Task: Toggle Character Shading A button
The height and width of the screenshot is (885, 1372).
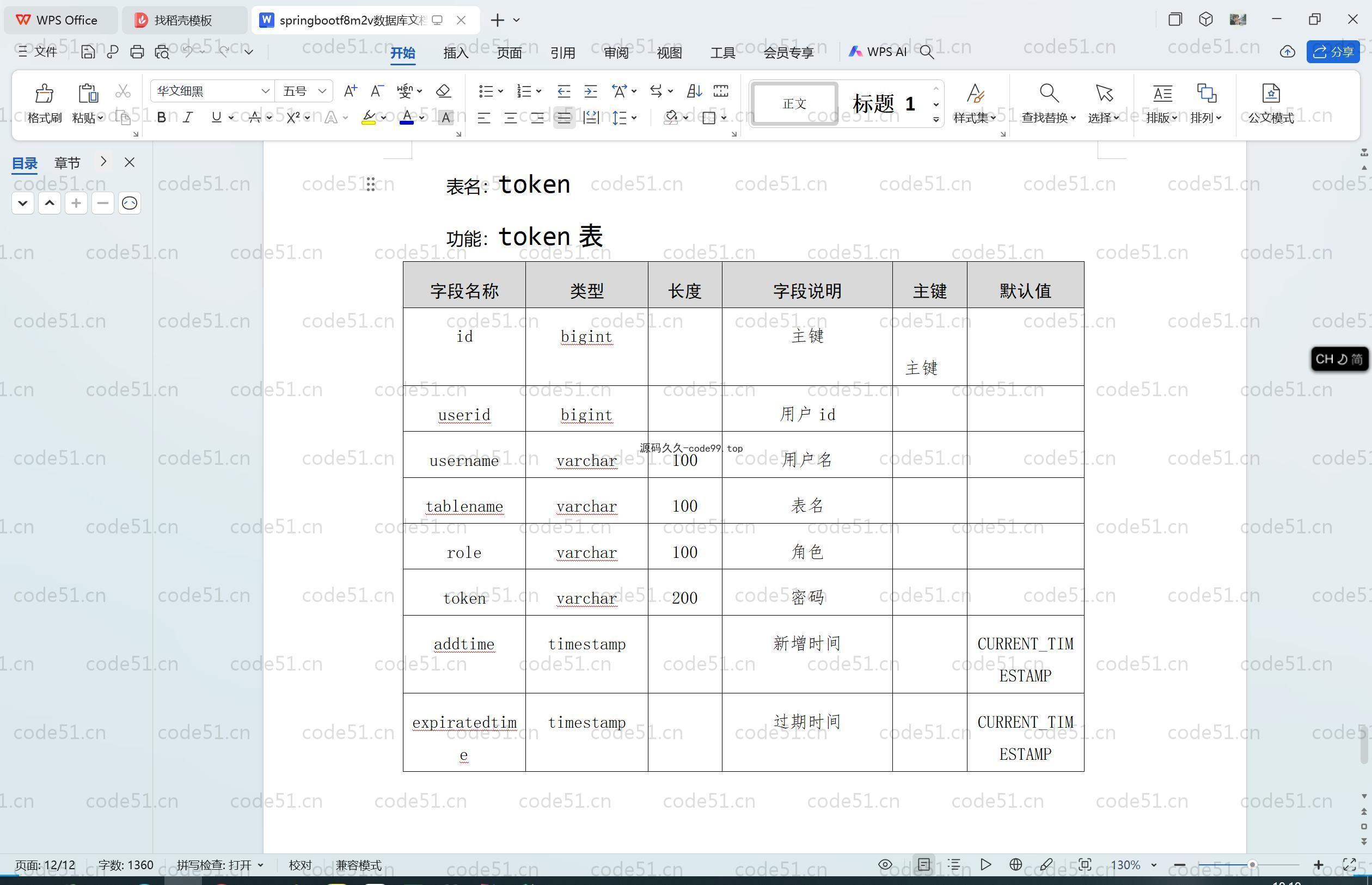Action: pos(445,118)
